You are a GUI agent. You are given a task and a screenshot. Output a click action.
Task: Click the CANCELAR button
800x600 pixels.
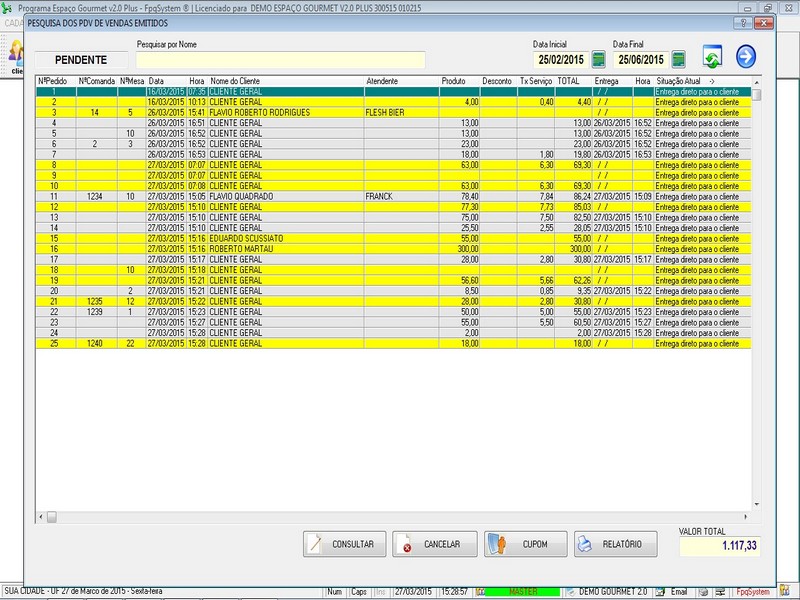(x=435, y=544)
